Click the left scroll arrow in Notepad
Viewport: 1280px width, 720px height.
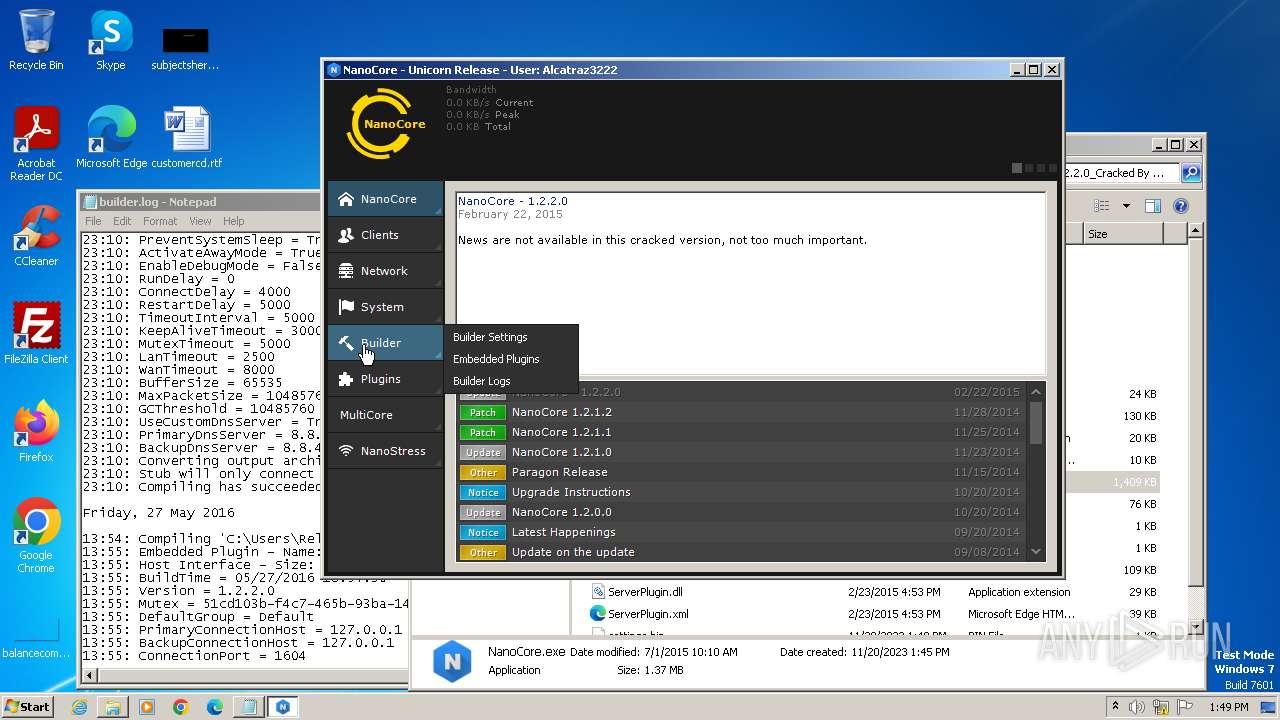(91, 676)
